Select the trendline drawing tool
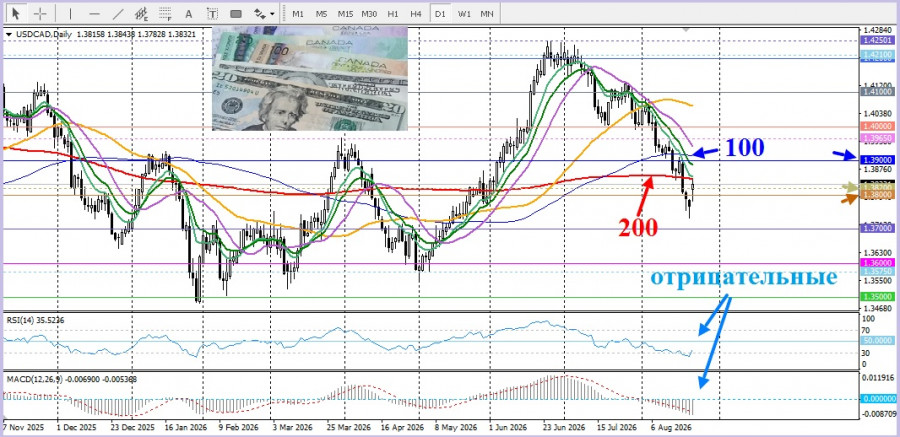 coord(118,13)
